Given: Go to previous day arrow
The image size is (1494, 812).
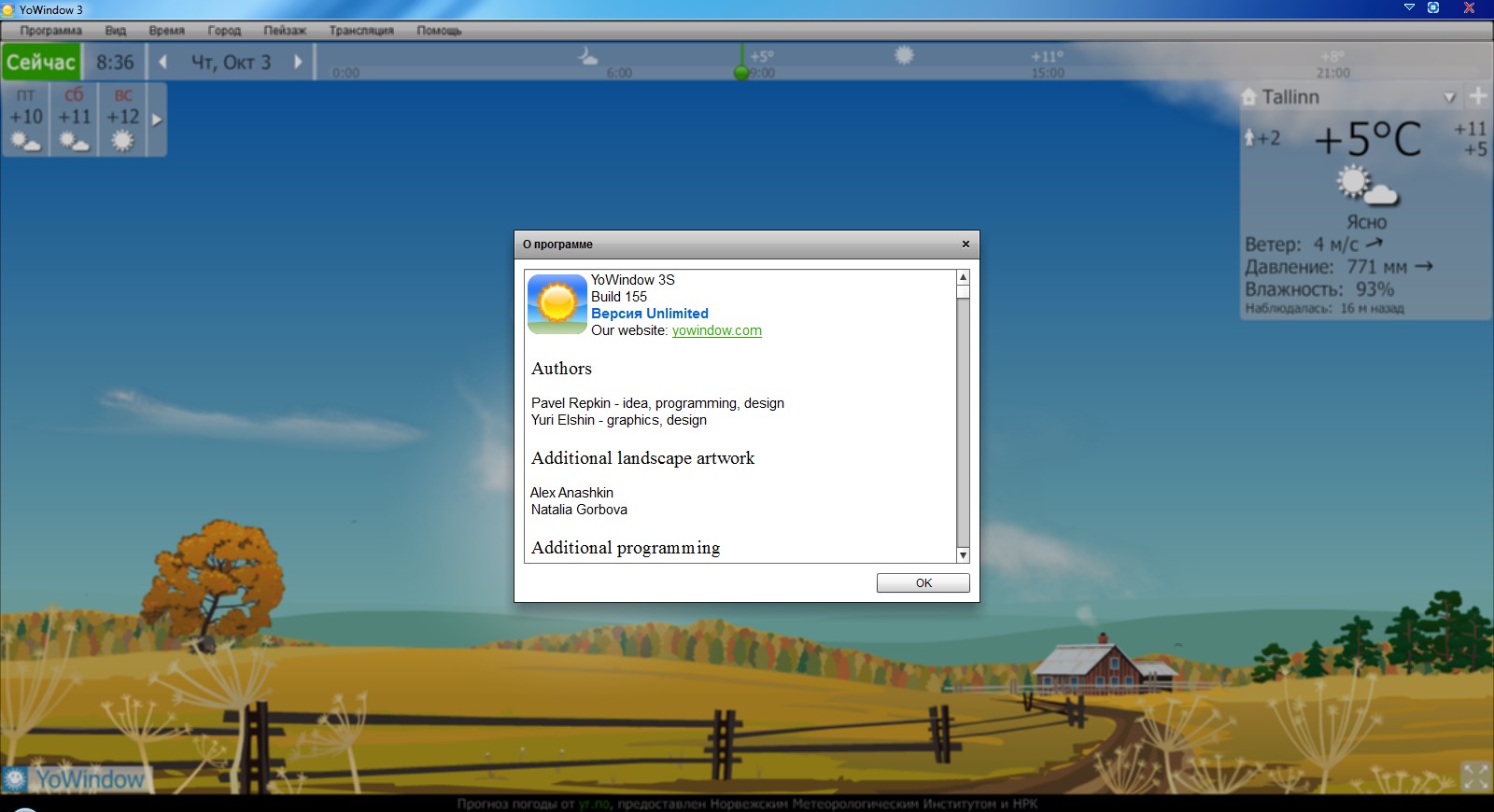Looking at the screenshot, I should 163,63.
